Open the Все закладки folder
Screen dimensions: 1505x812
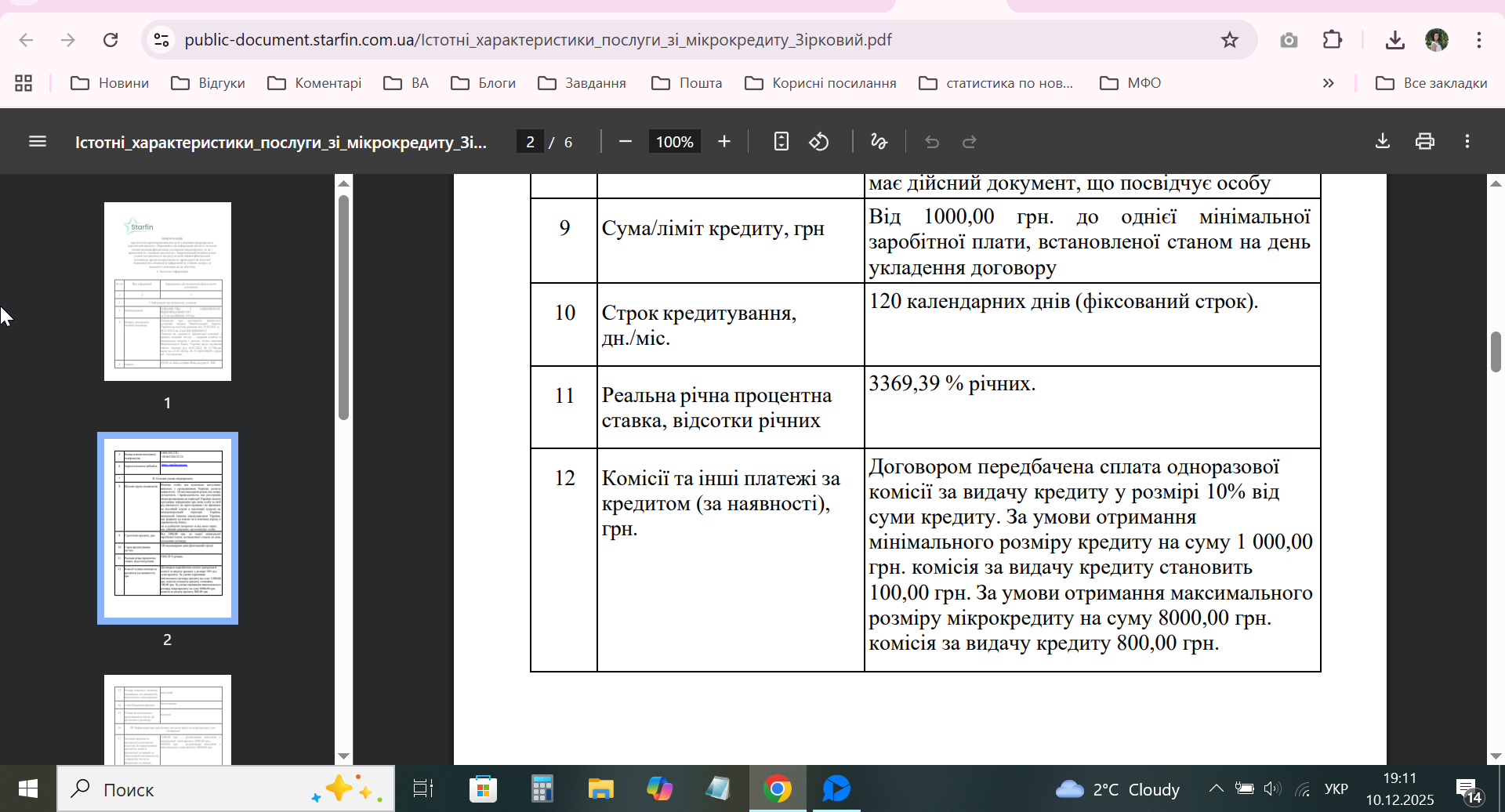(x=1431, y=83)
